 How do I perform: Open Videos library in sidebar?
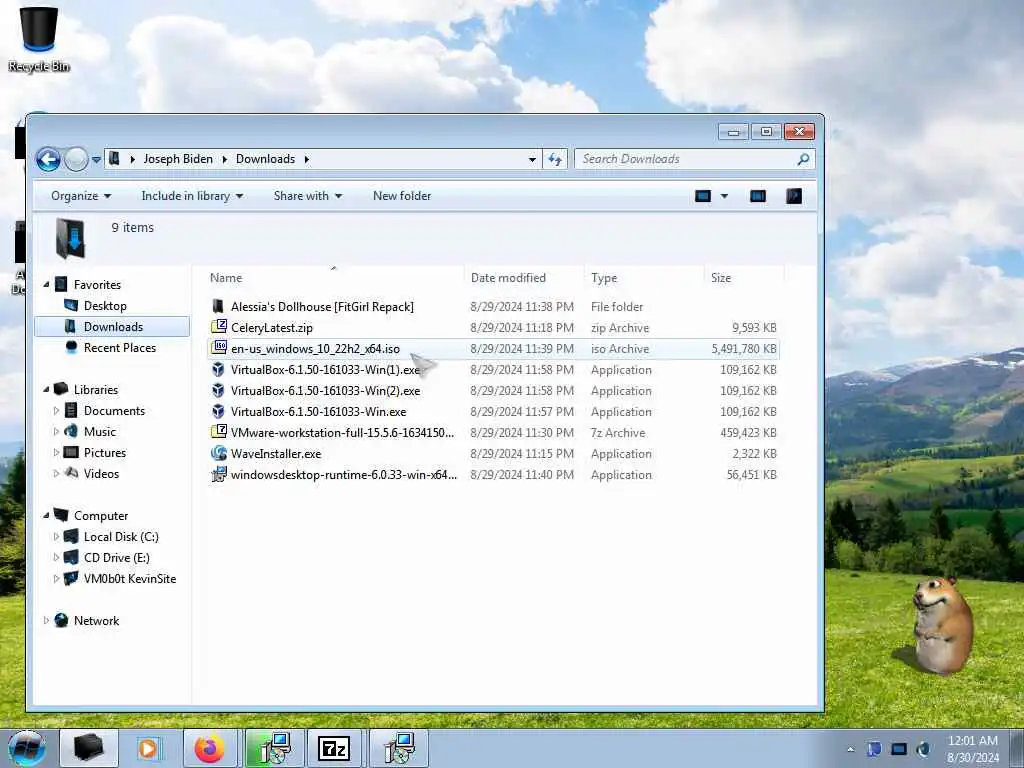tap(101, 473)
